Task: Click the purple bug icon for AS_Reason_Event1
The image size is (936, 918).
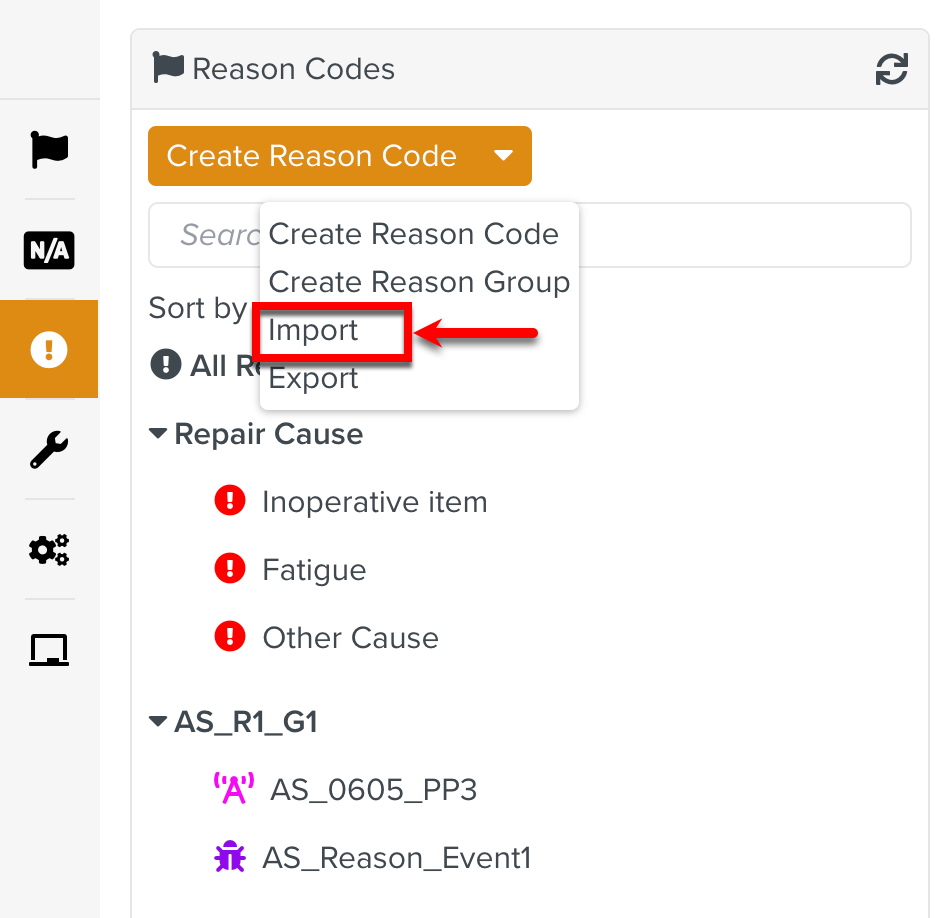Action: coord(230,857)
